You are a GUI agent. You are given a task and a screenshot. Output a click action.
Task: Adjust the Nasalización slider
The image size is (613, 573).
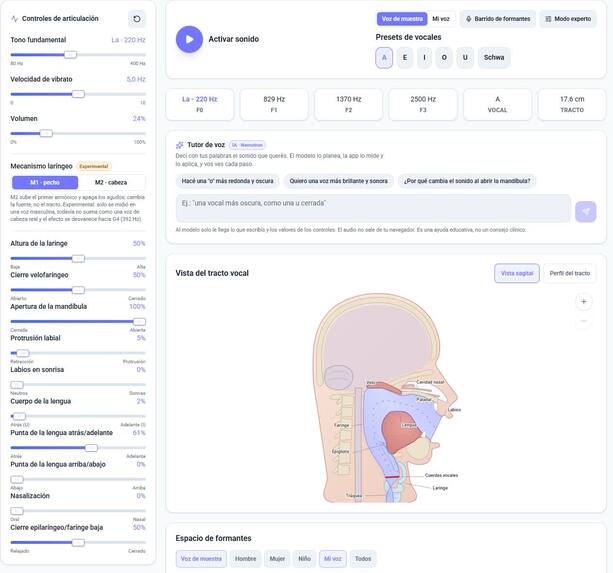coord(78,511)
